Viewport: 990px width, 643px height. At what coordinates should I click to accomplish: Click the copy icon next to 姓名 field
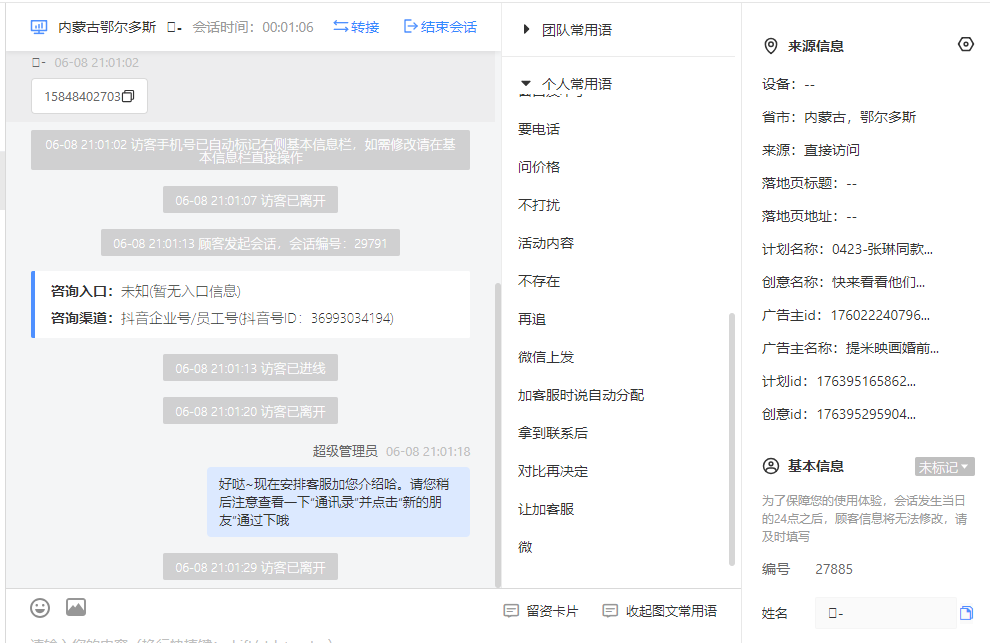tap(966, 613)
